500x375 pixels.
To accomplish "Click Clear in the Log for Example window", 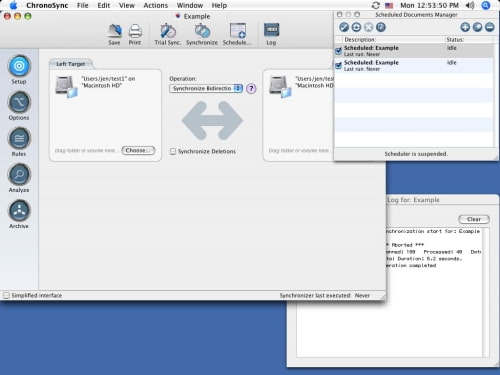I will [474, 219].
